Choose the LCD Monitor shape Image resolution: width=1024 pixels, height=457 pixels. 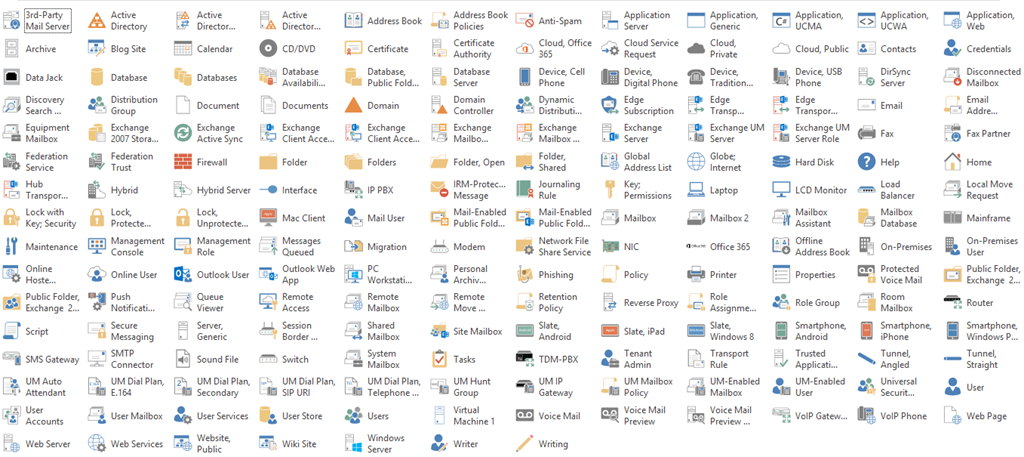(782, 190)
